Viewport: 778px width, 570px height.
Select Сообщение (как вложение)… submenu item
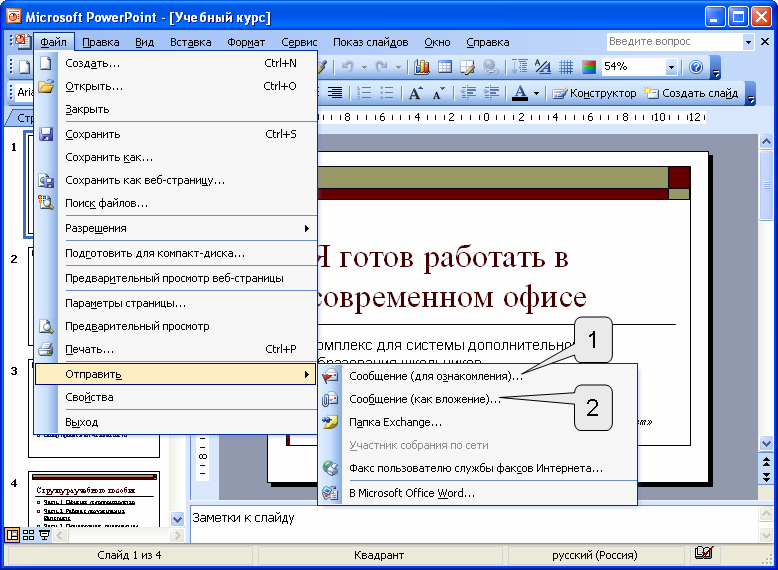pyautogui.click(x=478, y=399)
